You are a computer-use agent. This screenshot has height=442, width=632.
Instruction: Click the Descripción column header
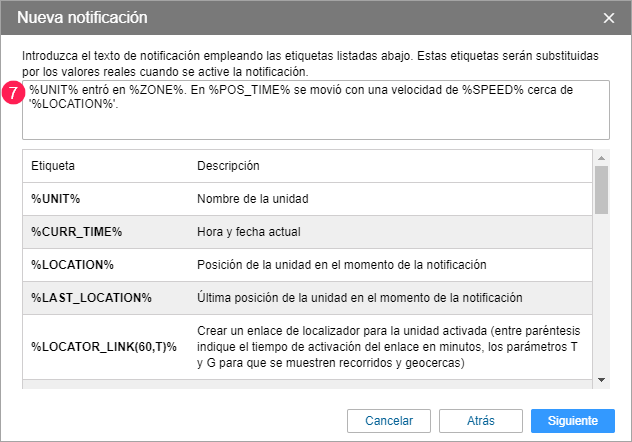pos(228,165)
